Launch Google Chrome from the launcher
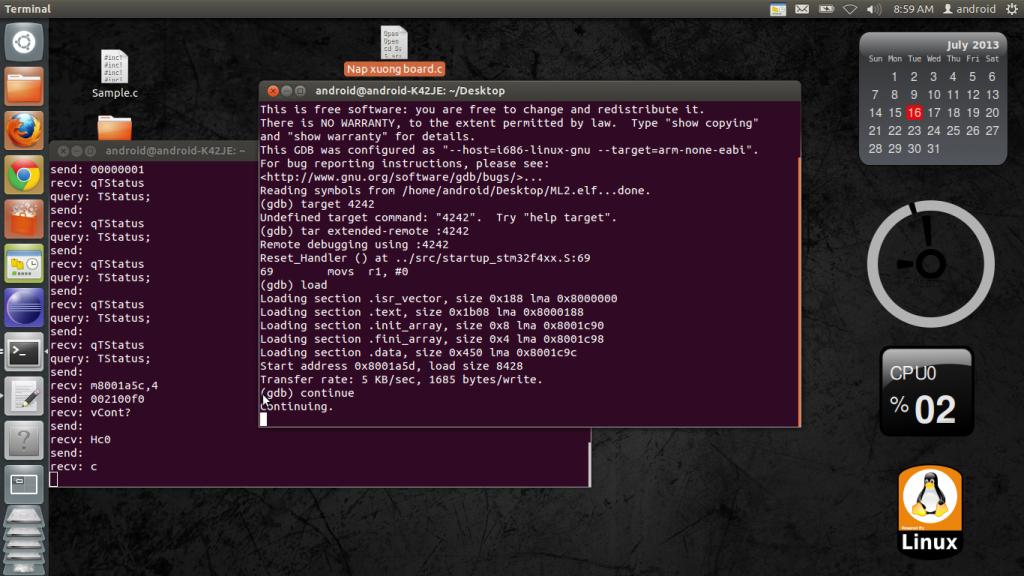Screen dimensions: 1024x576 (x=24, y=175)
